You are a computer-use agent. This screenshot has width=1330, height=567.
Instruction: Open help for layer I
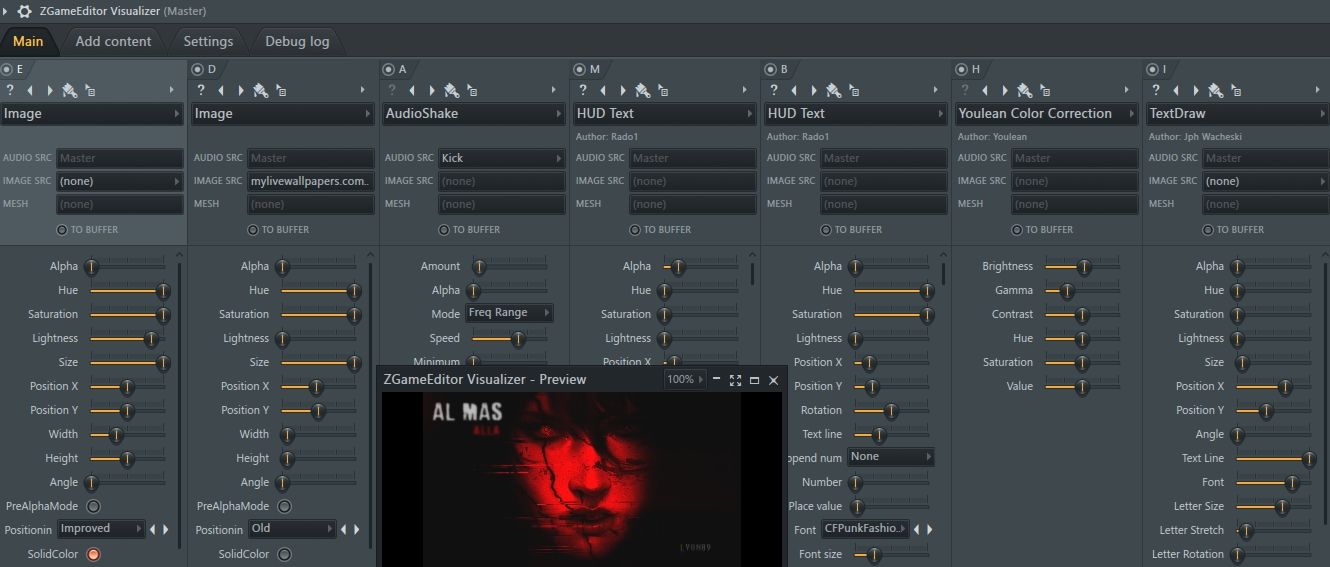(1156, 90)
